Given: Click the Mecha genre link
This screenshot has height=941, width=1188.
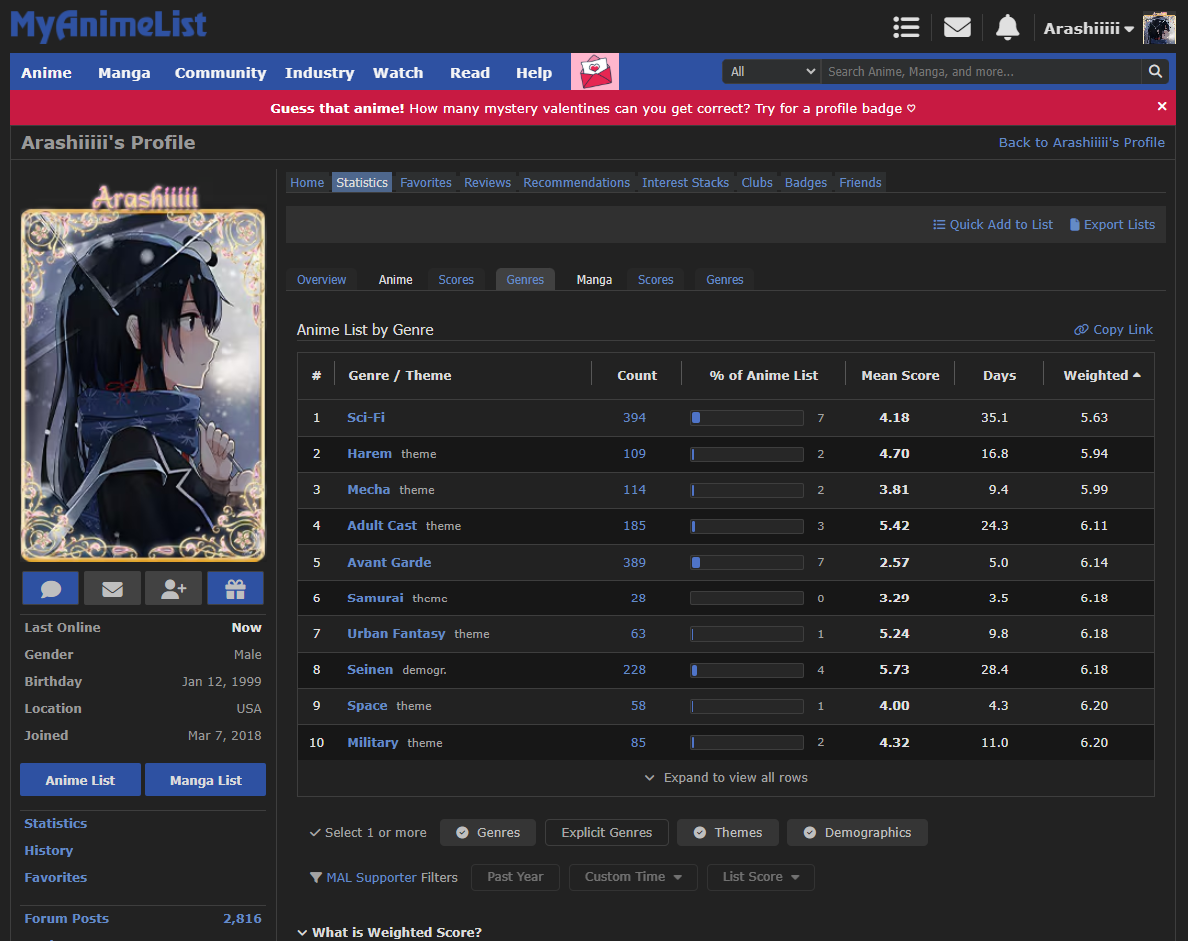Looking at the screenshot, I should pos(368,489).
